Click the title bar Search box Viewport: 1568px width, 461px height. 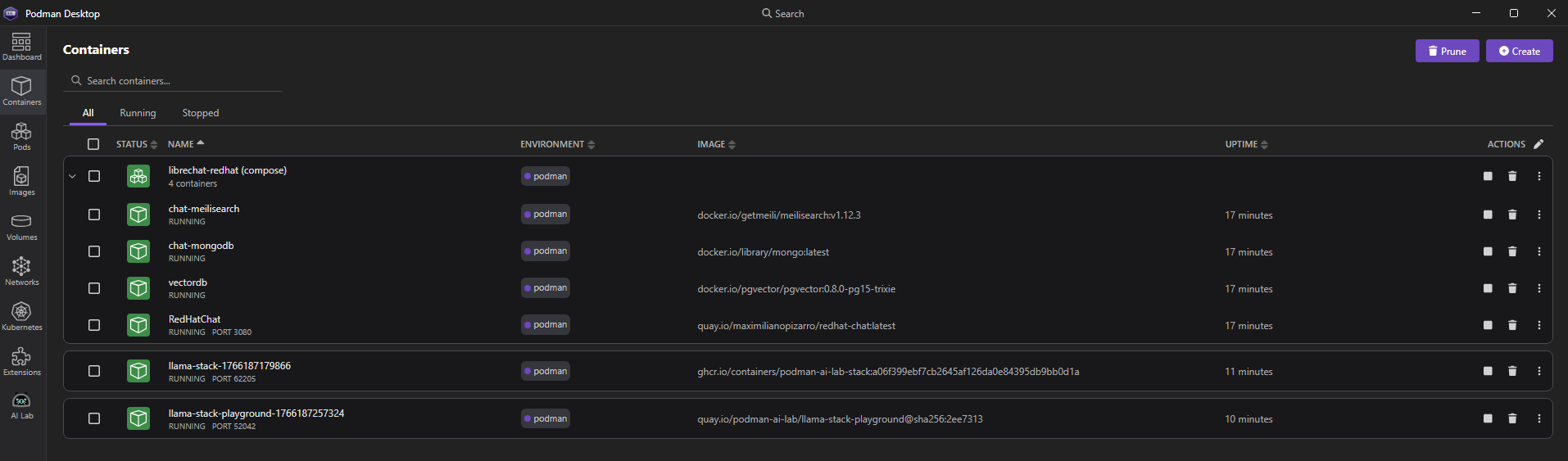tap(783, 13)
